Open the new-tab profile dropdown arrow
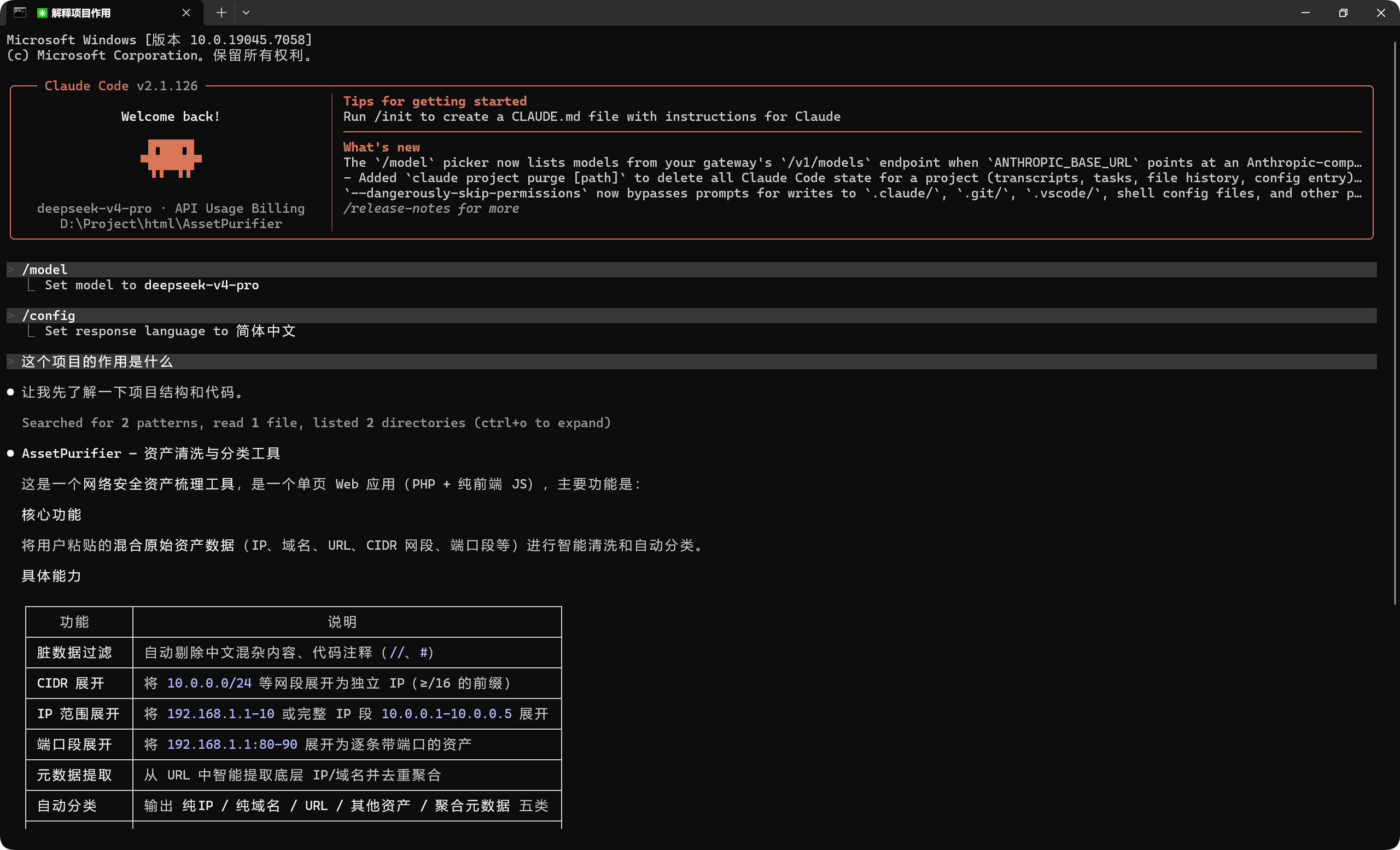This screenshot has height=850, width=1400. [x=246, y=13]
